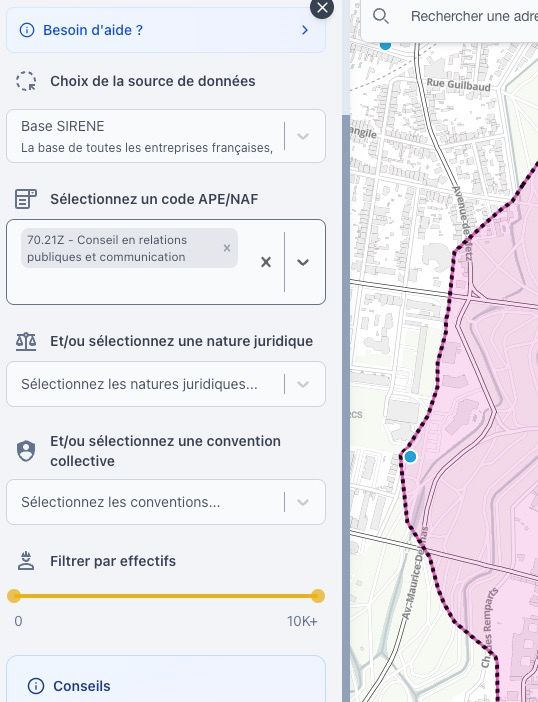The image size is (538, 702).
Task: Click the chevron arrow on the Besoin d'aide banner
Action: click(305, 30)
